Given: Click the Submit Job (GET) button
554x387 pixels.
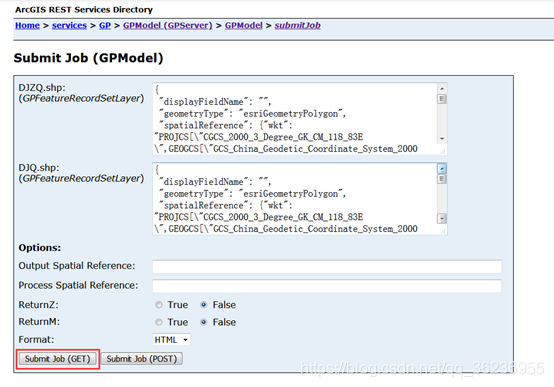Looking at the screenshot, I should point(58,359).
